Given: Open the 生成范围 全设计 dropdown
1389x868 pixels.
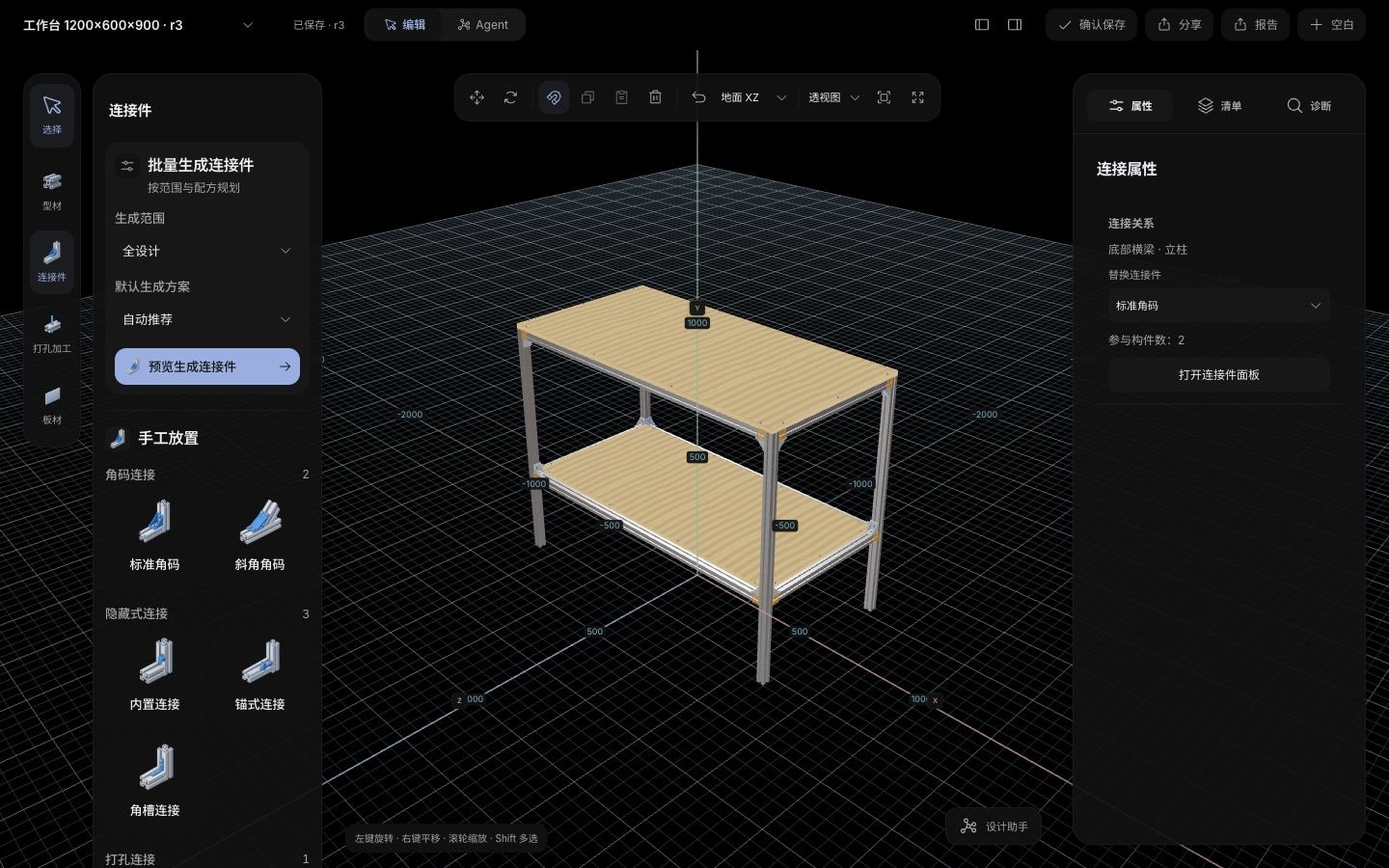Looking at the screenshot, I should pyautogui.click(x=206, y=251).
